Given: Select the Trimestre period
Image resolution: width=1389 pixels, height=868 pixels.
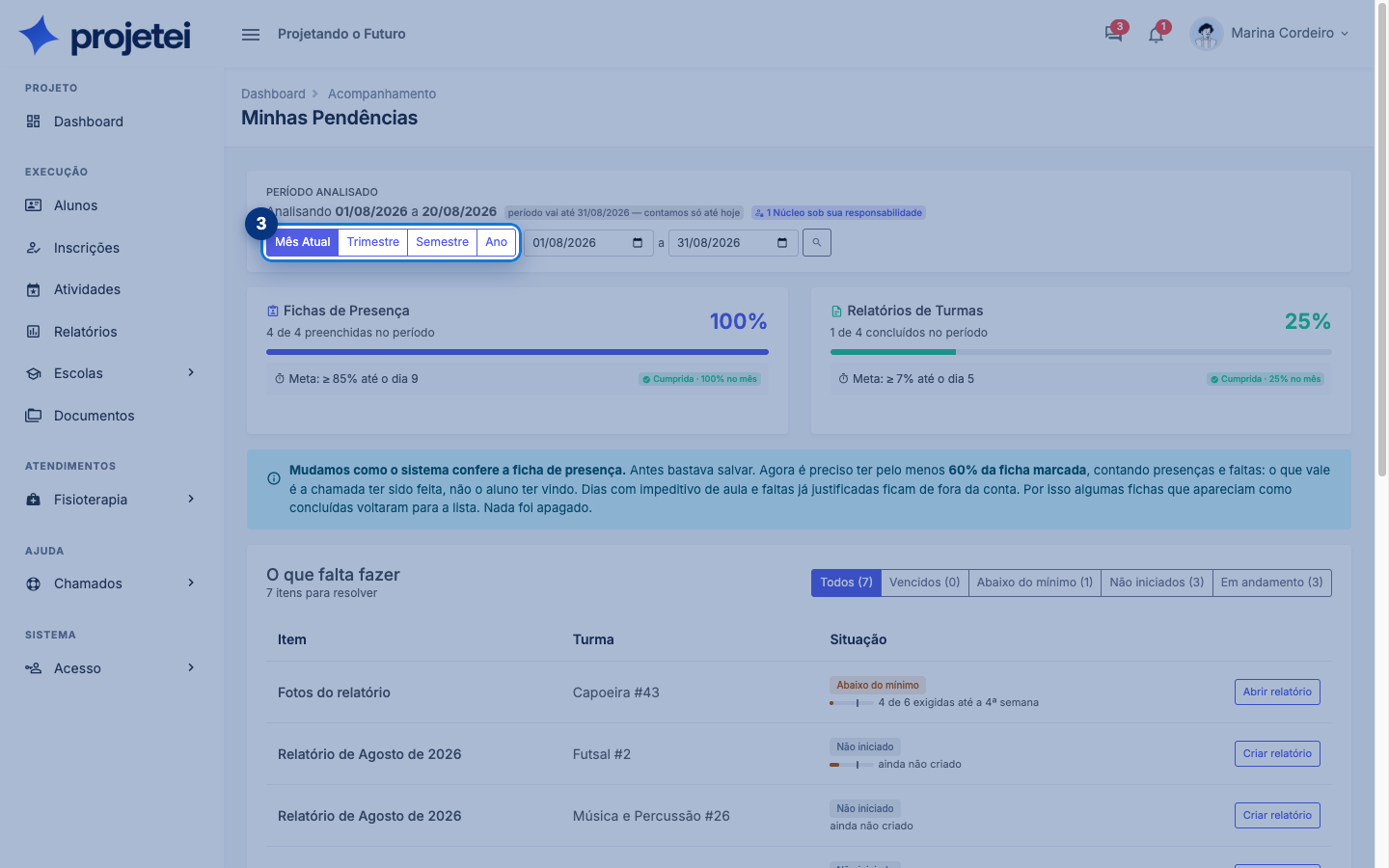Looking at the screenshot, I should click(x=373, y=242).
